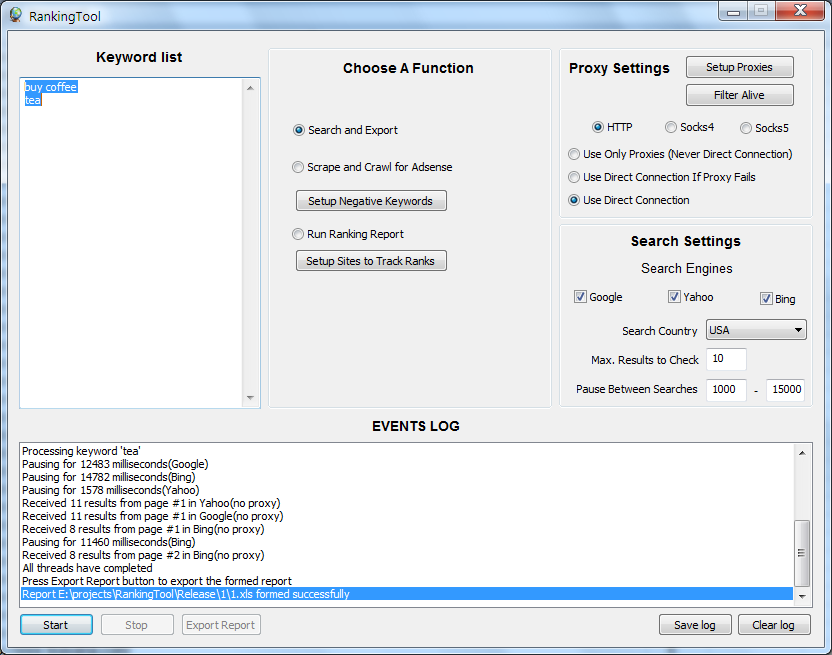Minimize the RankingTool window

point(734,11)
